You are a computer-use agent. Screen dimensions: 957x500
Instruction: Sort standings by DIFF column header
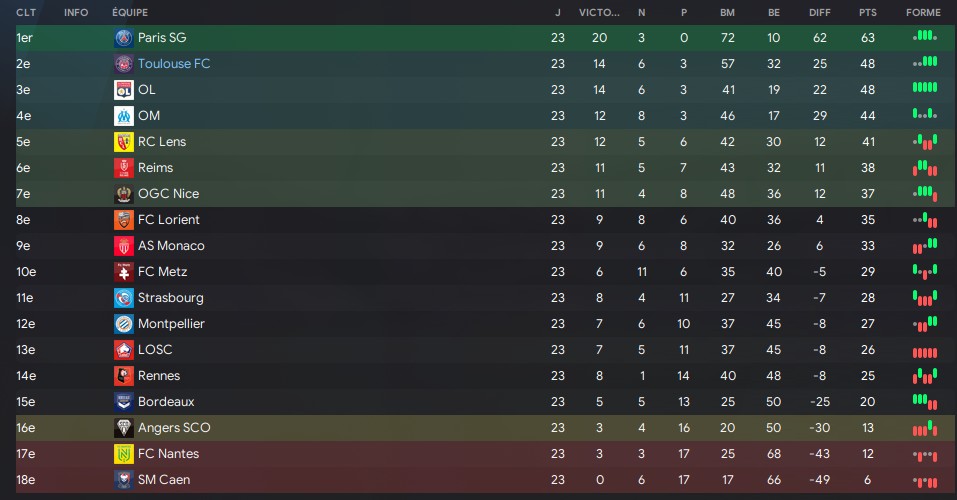tap(819, 12)
